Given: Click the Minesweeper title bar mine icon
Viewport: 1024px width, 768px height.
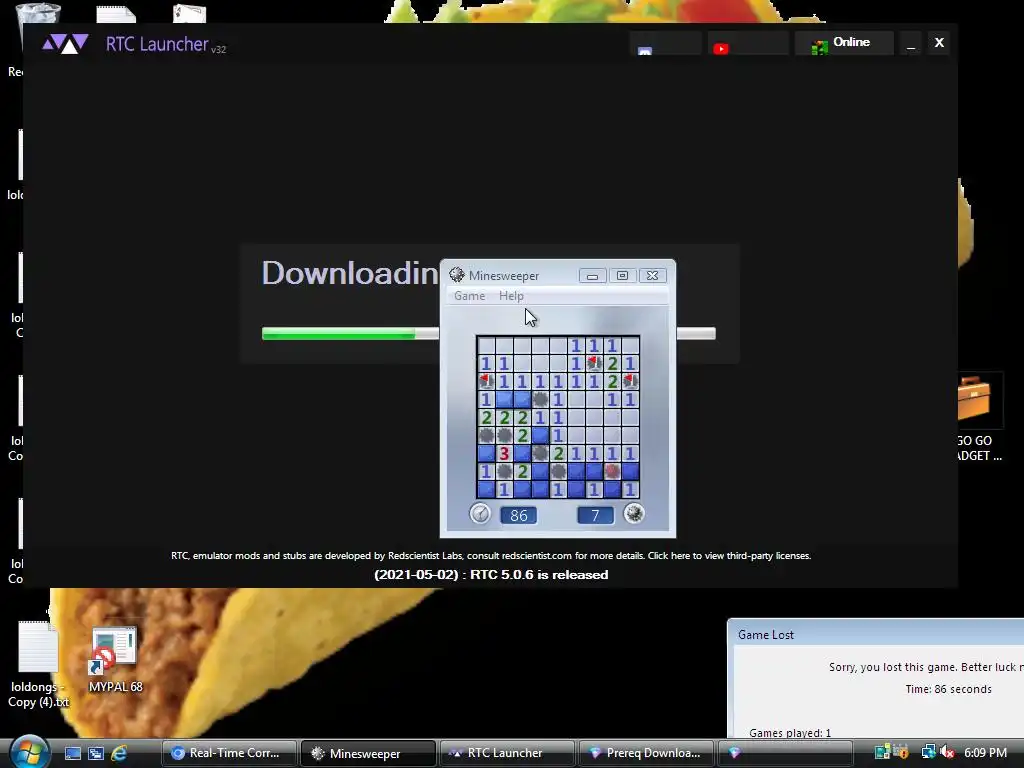Looking at the screenshot, I should [x=456, y=275].
